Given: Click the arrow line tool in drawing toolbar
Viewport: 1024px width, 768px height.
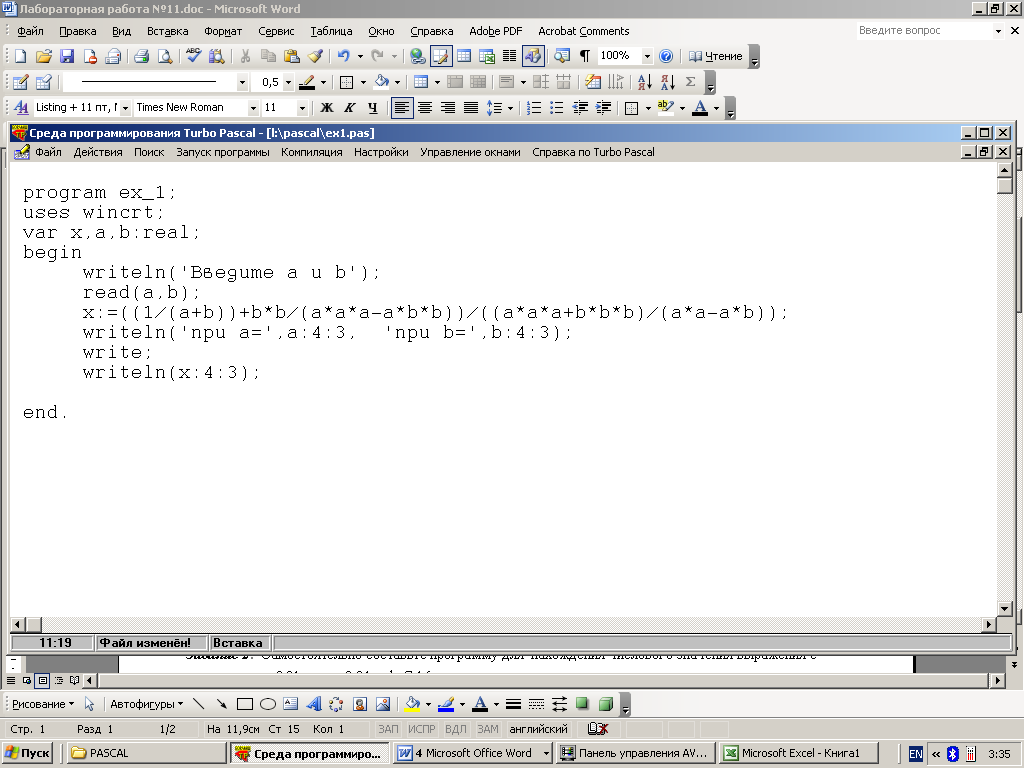Looking at the screenshot, I should tap(222, 704).
